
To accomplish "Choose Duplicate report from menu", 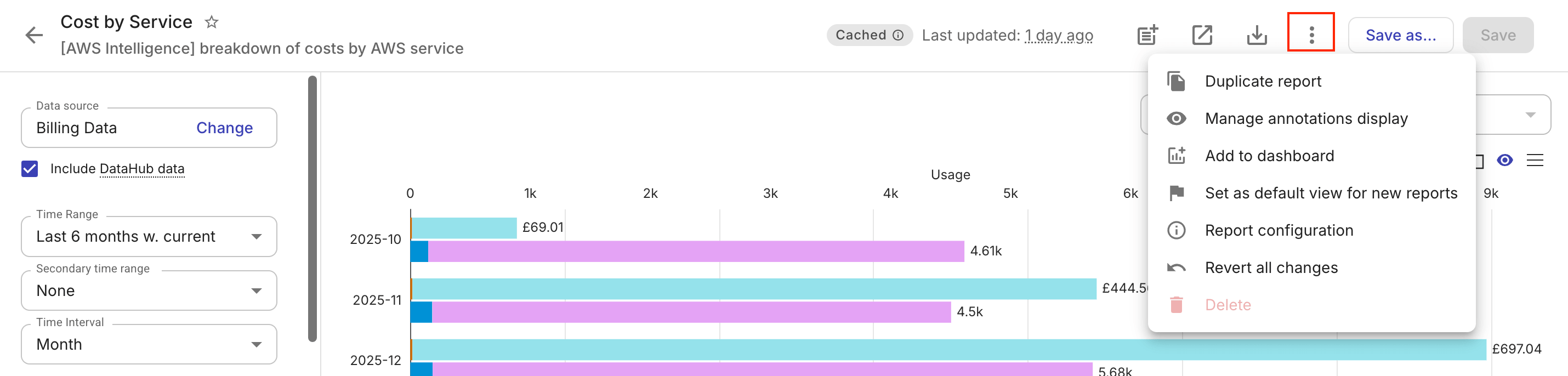I will click(x=1263, y=82).
